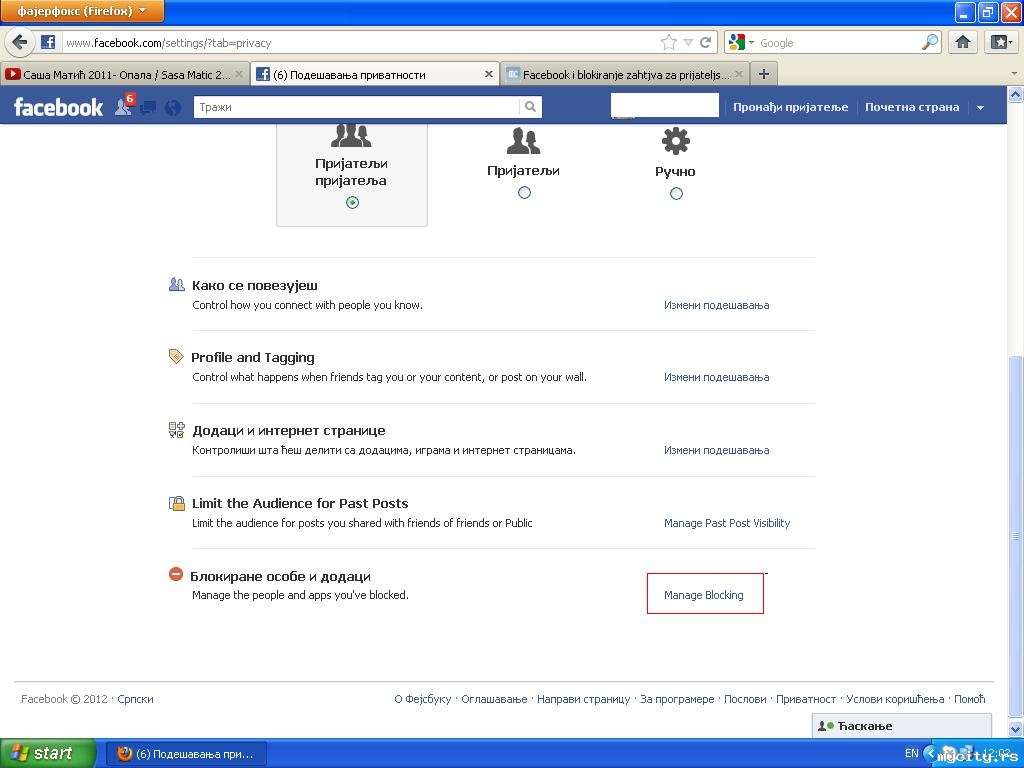Image resolution: width=1024 pixels, height=768 pixels.
Task: Open the bookmarks menu icon
Action: click(1002, 42)
